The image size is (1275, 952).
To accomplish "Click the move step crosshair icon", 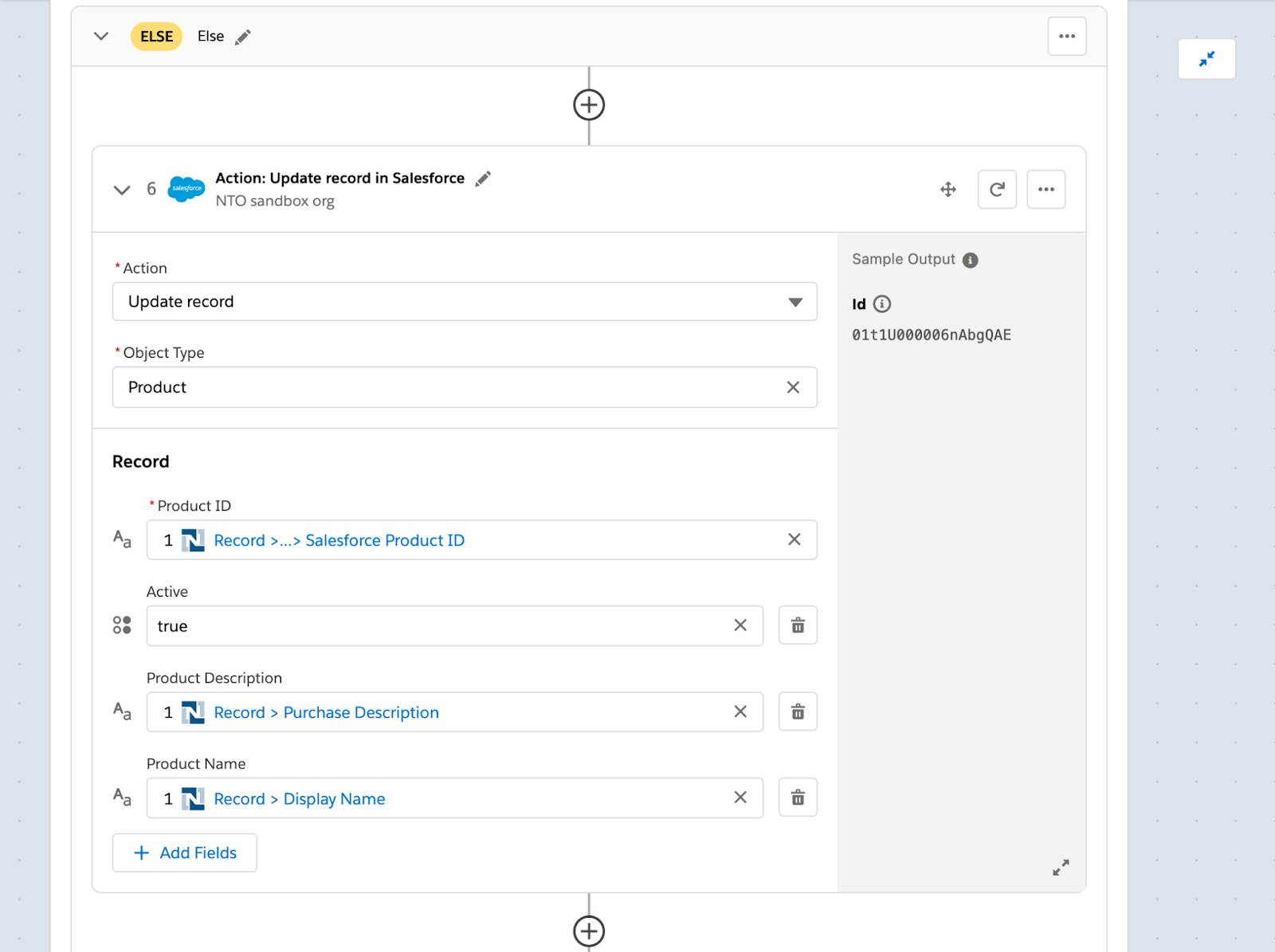I will pyautogui.click(x=948, y=190).
